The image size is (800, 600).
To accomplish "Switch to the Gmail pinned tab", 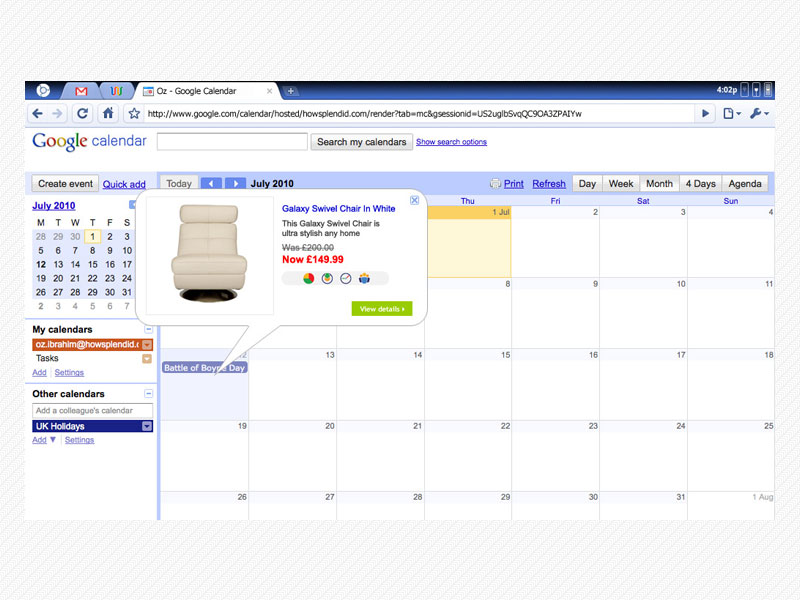I will (81, 91).
